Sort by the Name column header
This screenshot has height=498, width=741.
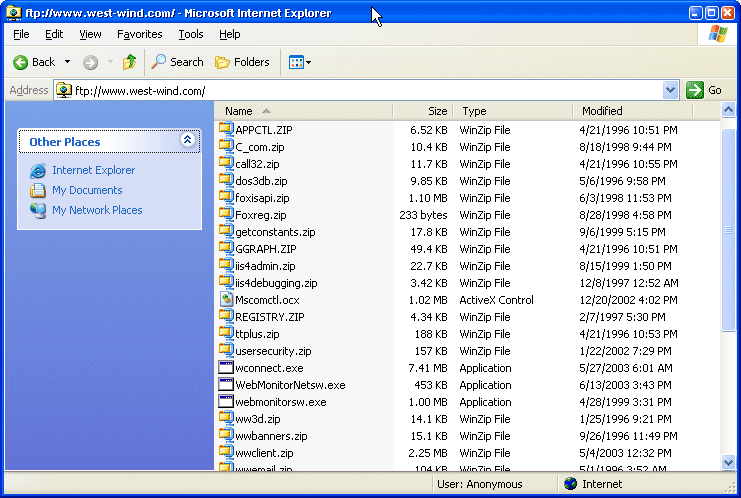304,111
